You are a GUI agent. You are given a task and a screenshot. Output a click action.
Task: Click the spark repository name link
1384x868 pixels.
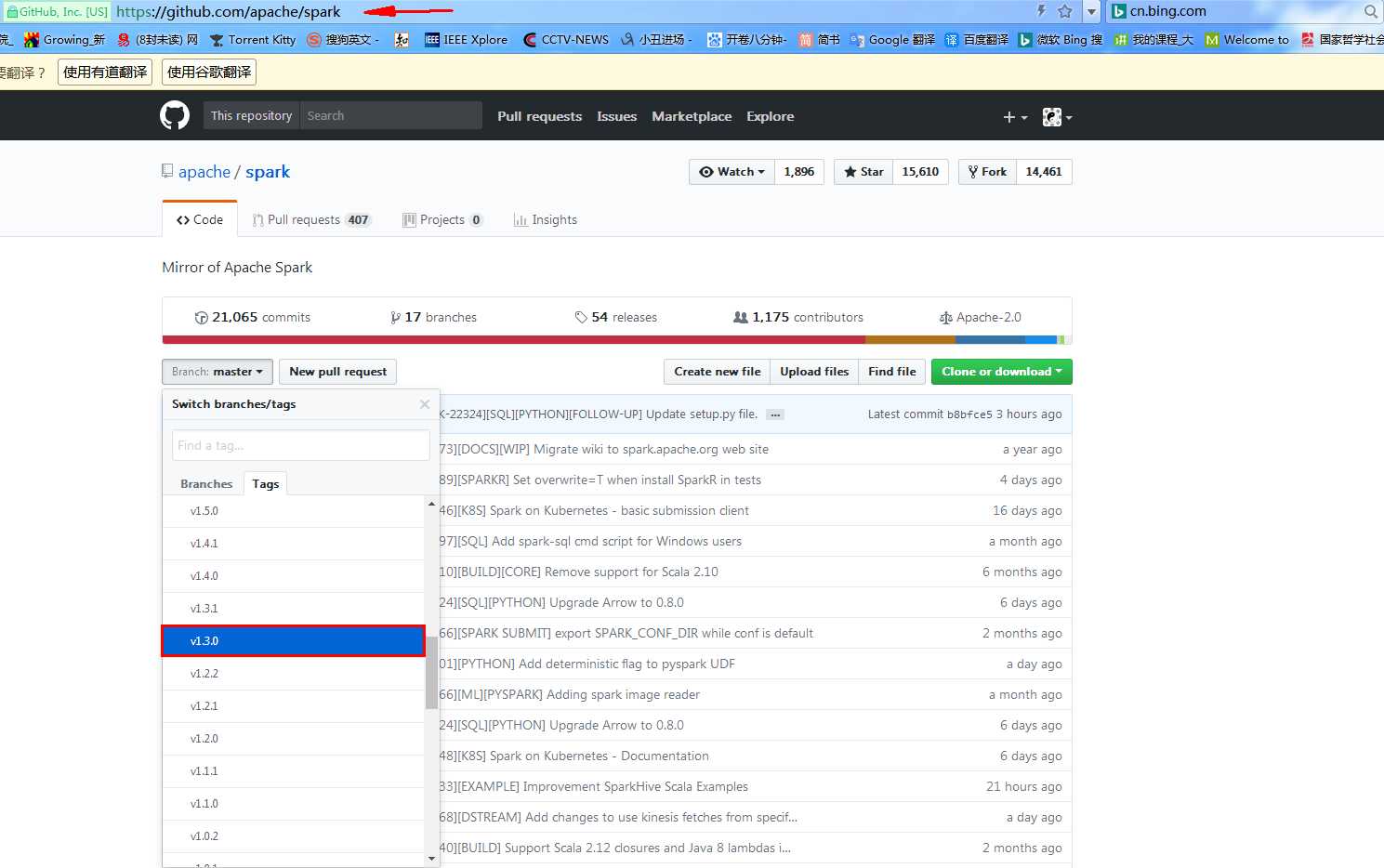coord(268,172)
